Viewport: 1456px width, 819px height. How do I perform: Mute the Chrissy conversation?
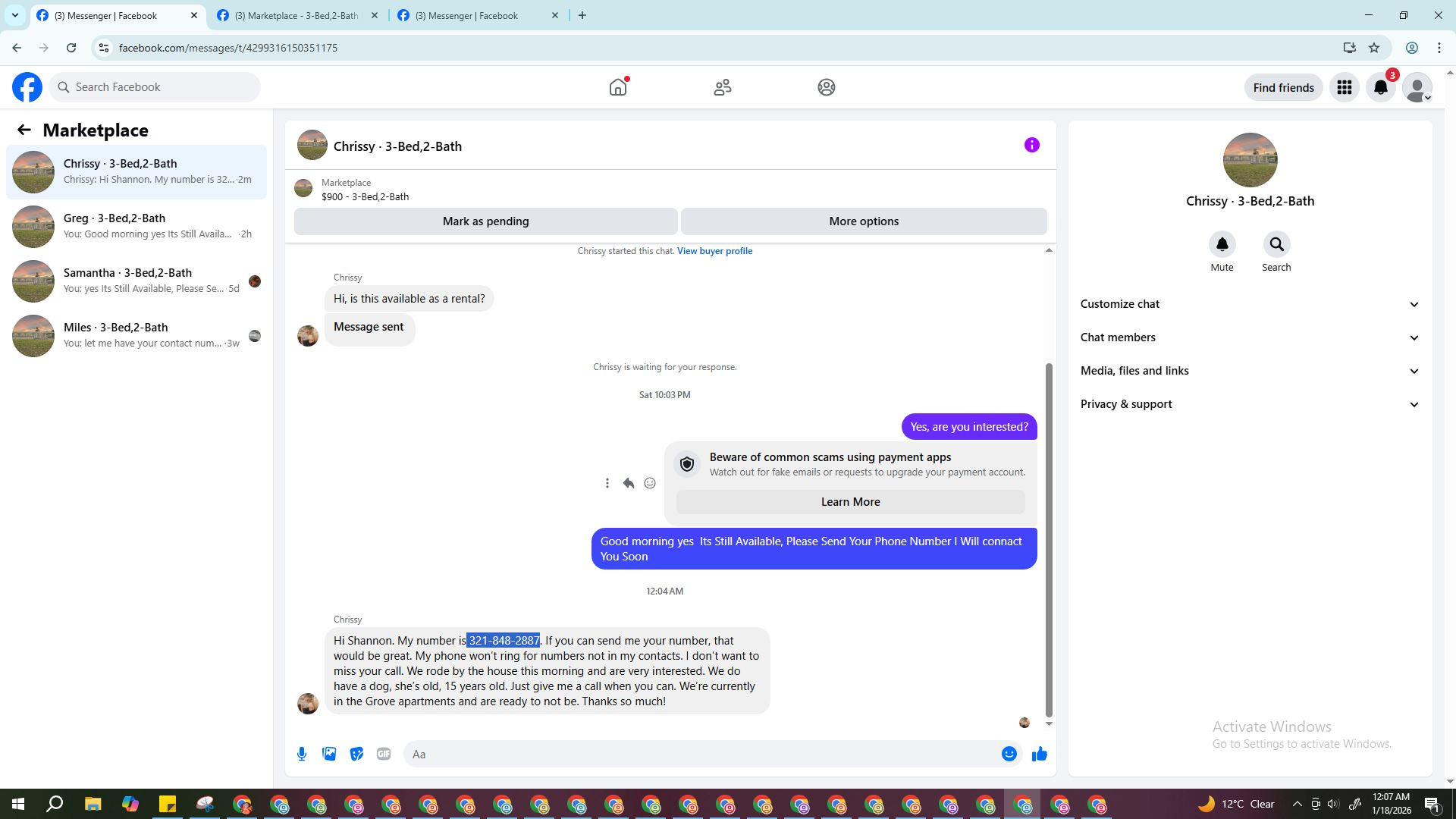point(1222,245)
